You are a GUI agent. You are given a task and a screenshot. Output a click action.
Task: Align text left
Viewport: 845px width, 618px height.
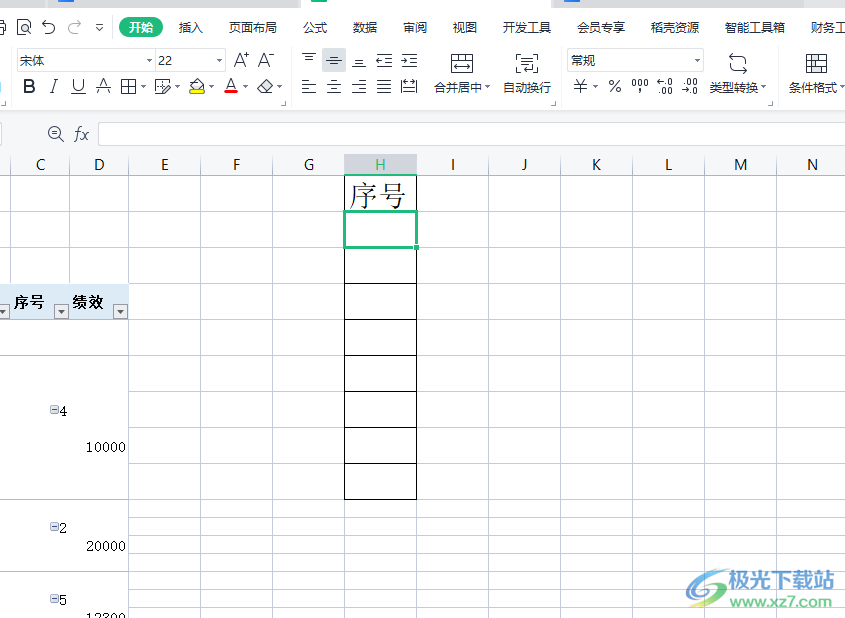pos(309,86)
